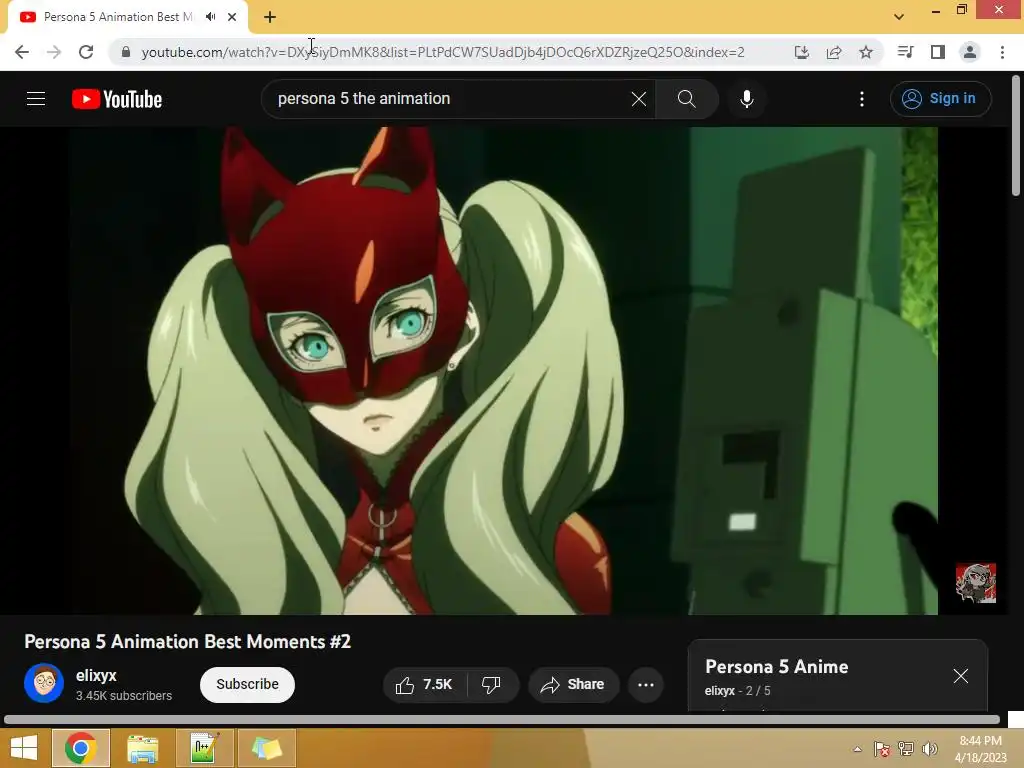The width and height of the screenshot is (1024, 768).
Task: Open tab search dropdown chevron
Action: tap(899, 17)
